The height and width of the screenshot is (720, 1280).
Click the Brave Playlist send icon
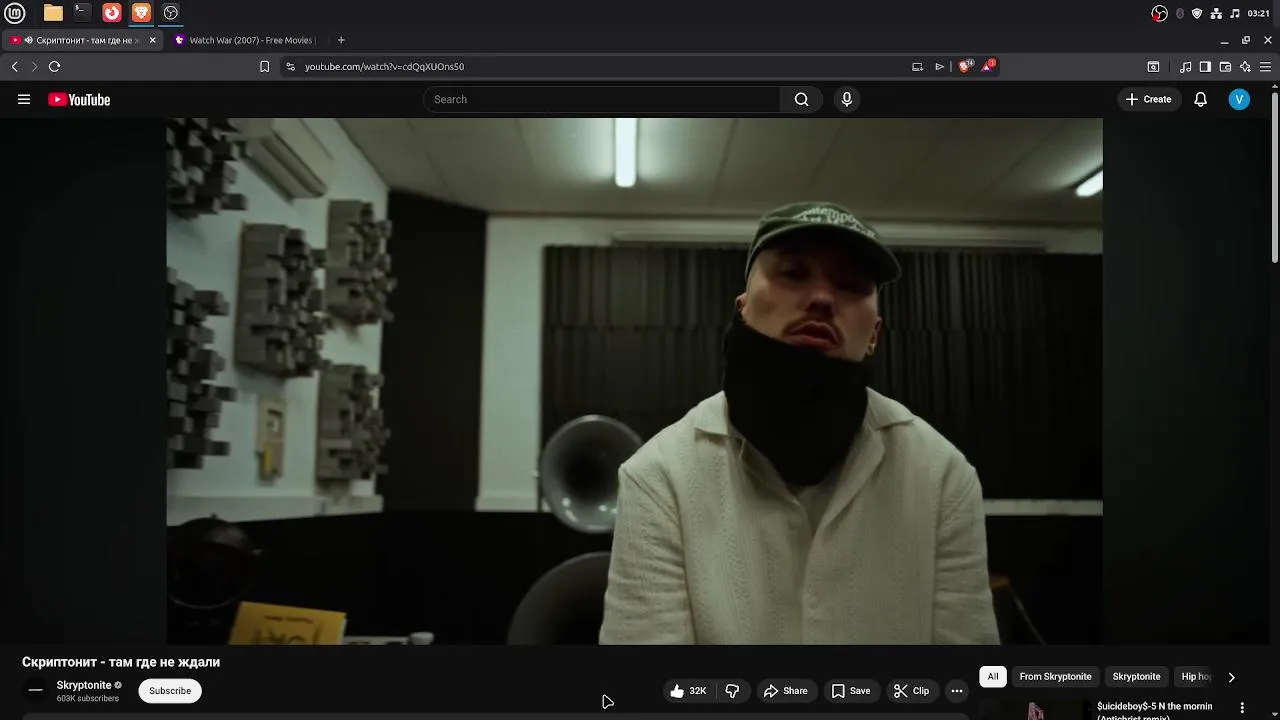click(x=939, y=66)
